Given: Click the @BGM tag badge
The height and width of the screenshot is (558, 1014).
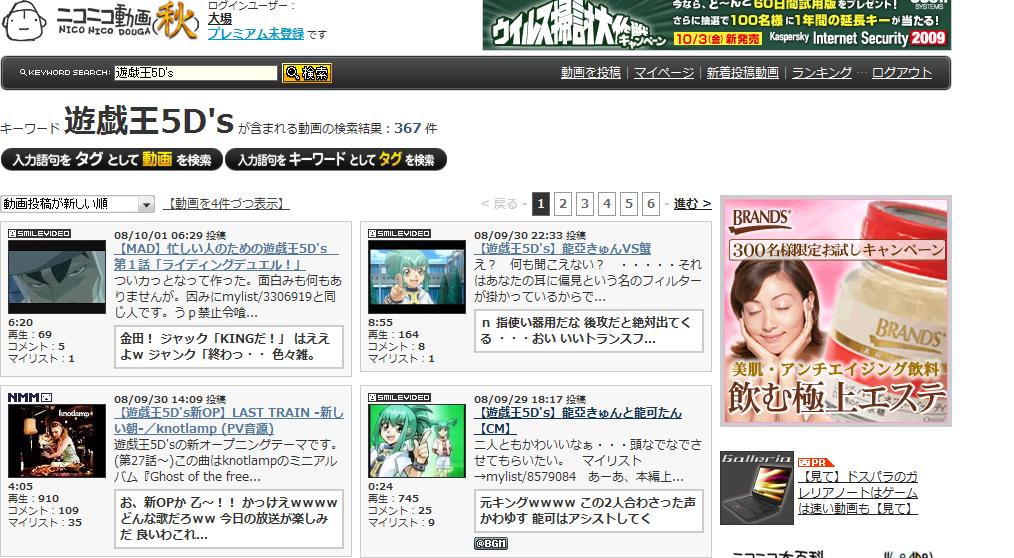Looking at the screenshot, I should [x=491, y=544].
